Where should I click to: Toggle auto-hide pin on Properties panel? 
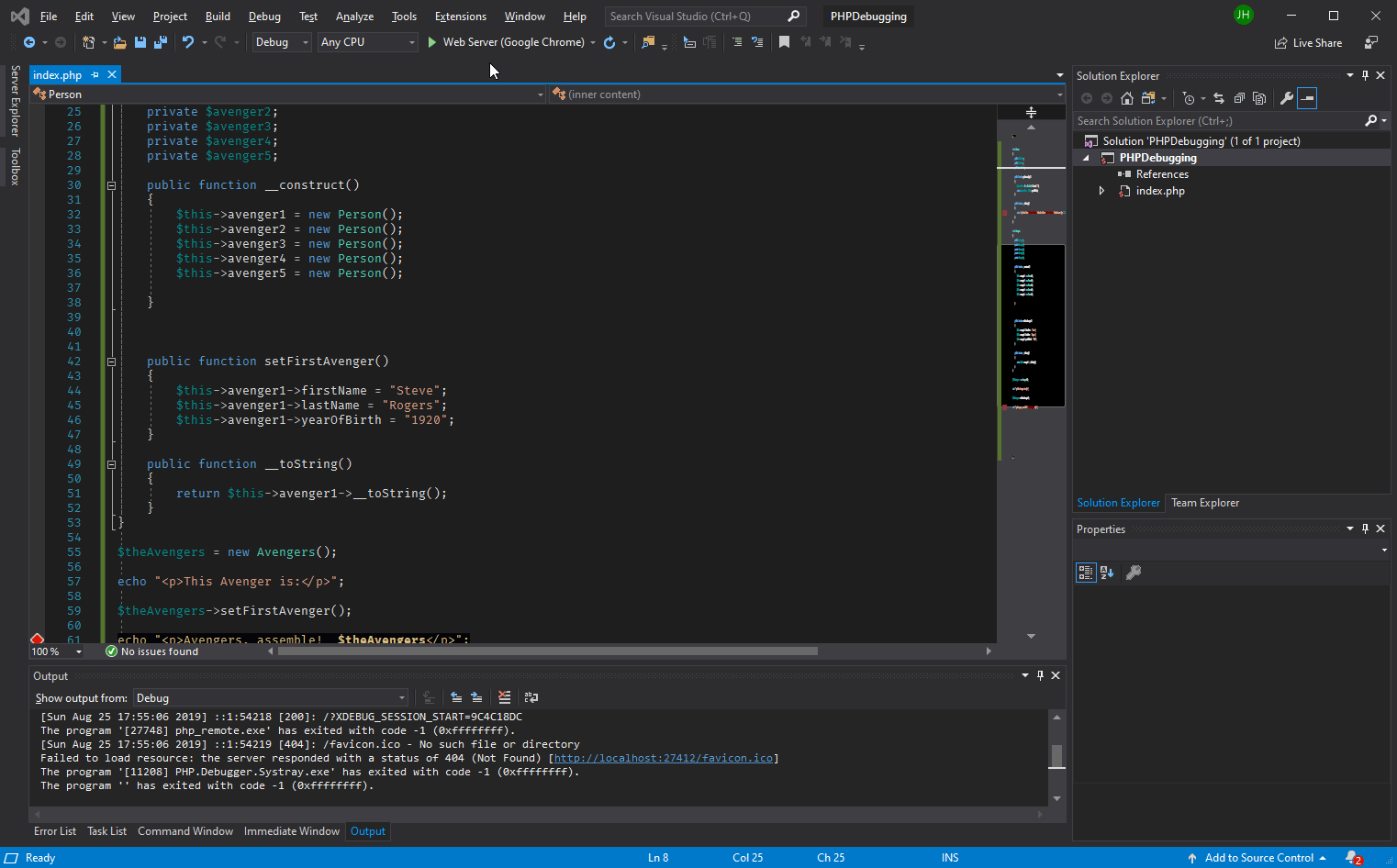[x=1366, y=529]
